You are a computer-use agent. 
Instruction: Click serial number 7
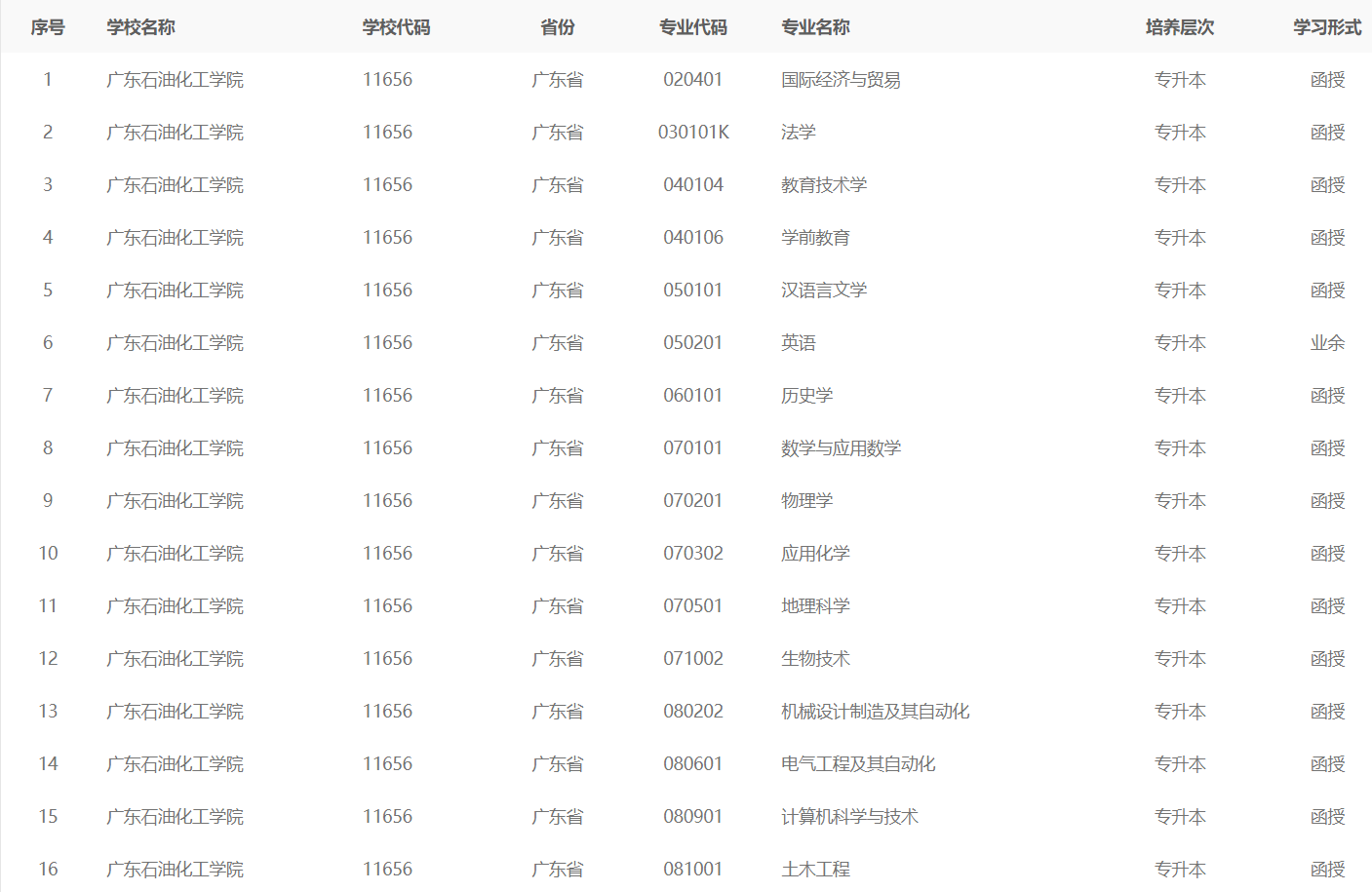coord(48,396)
